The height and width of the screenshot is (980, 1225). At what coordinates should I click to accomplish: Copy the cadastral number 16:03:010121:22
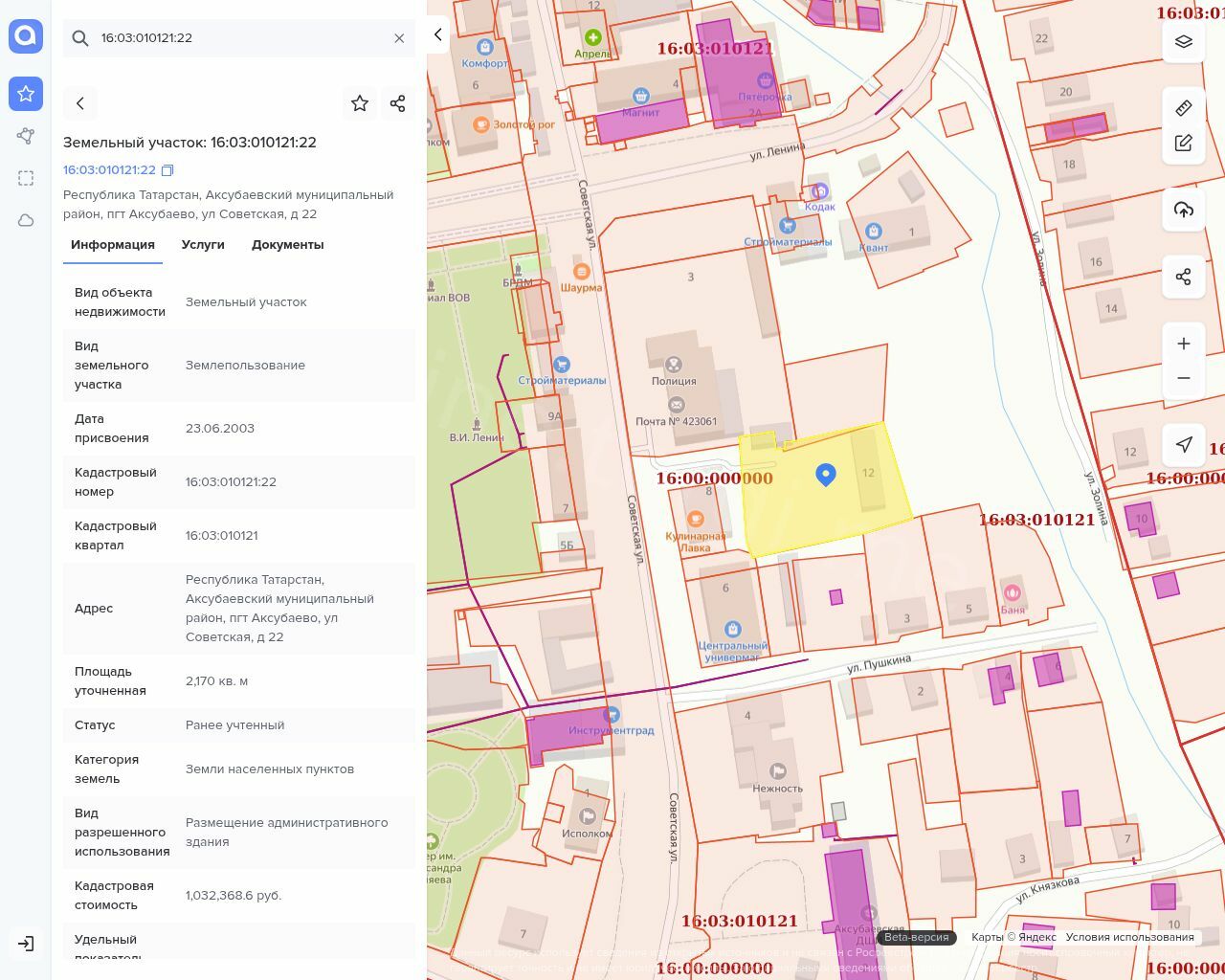(x=167, y=170)
